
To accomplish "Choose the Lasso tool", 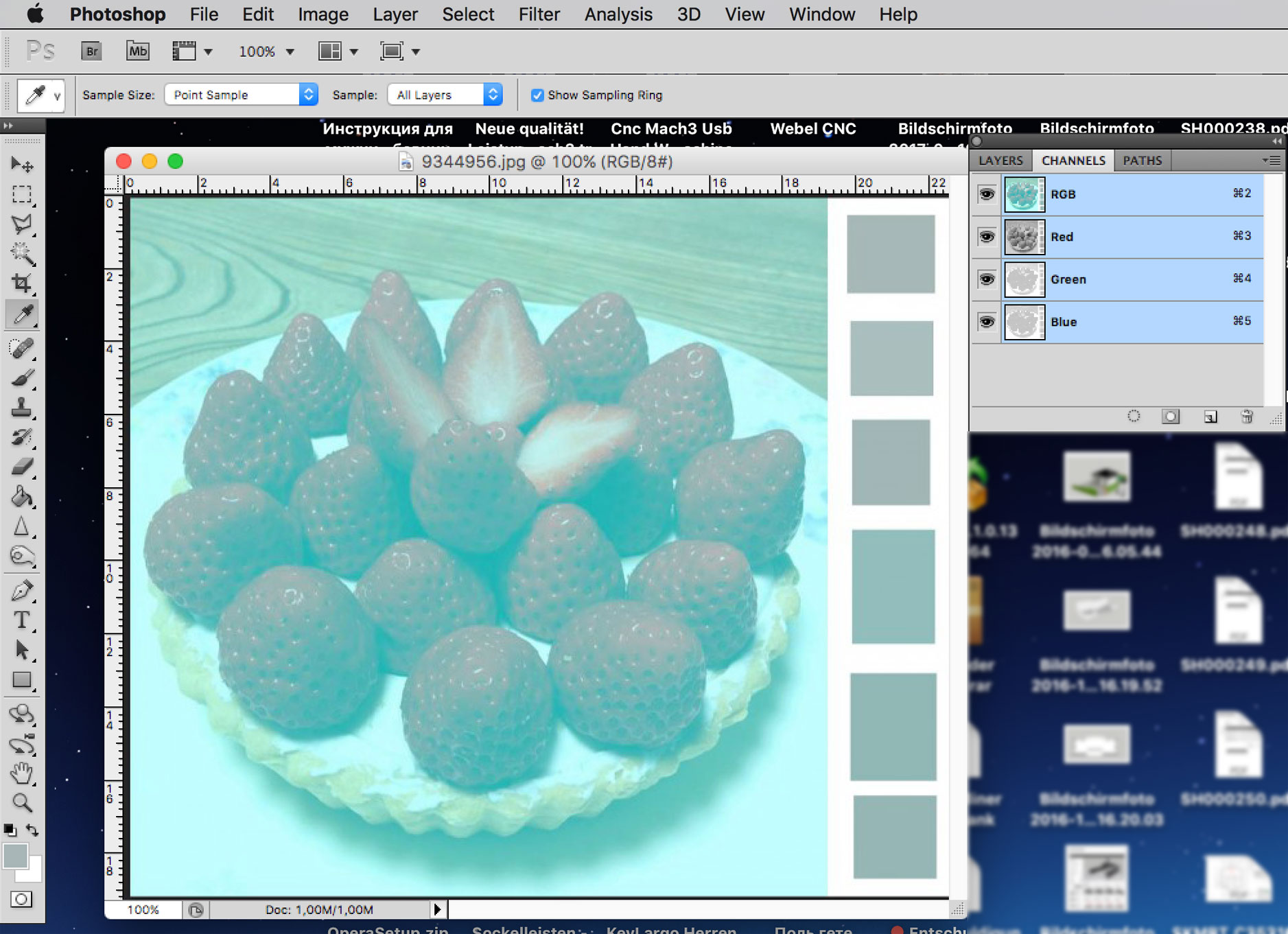I will (22, 224).
